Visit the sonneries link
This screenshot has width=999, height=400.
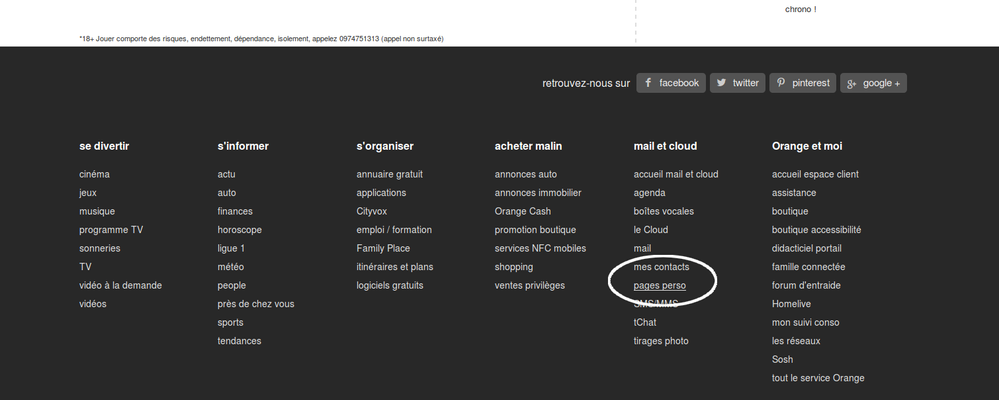point(99,248)
